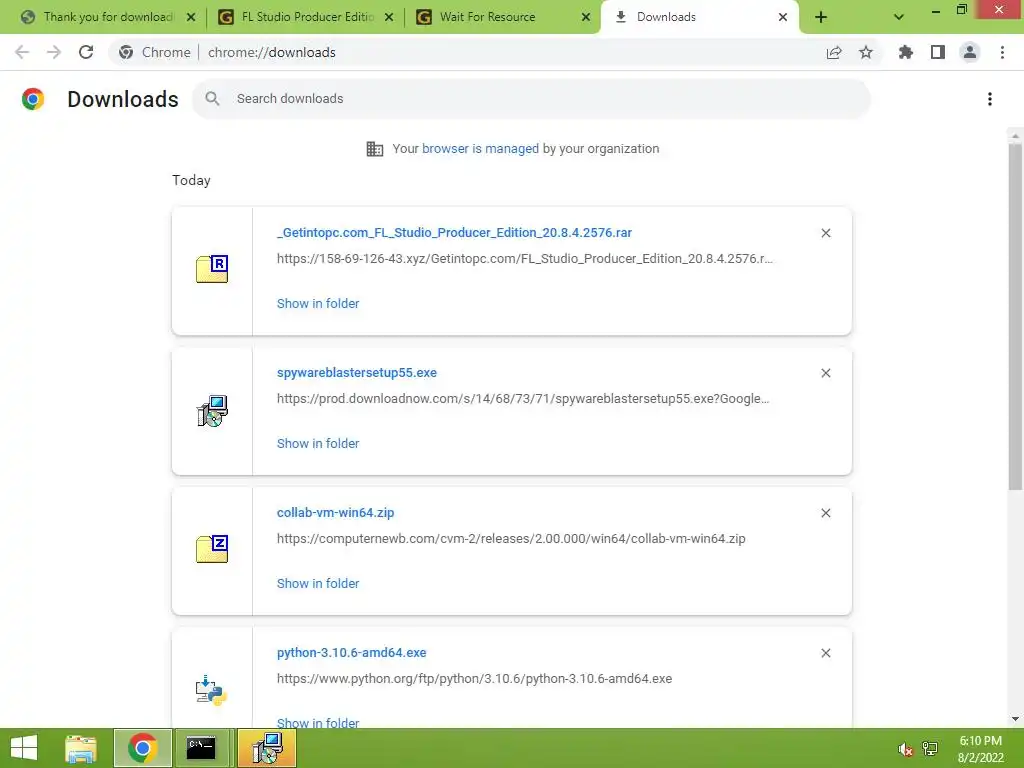The width and height of the screenshot is (1024, 768).
Task: Click the spywareblaster installer file icon
Action: pyautogui.click(x=212, y=410)
